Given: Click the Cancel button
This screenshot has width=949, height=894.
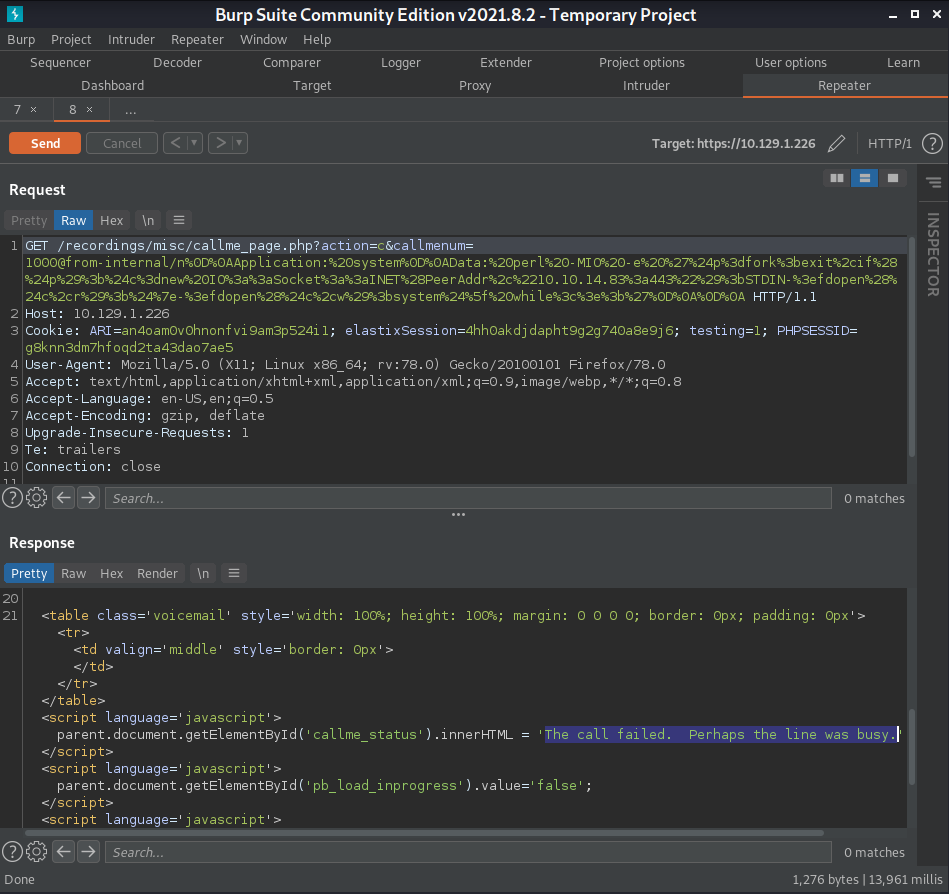Looking at the screenshot, I should coord(122,143).
